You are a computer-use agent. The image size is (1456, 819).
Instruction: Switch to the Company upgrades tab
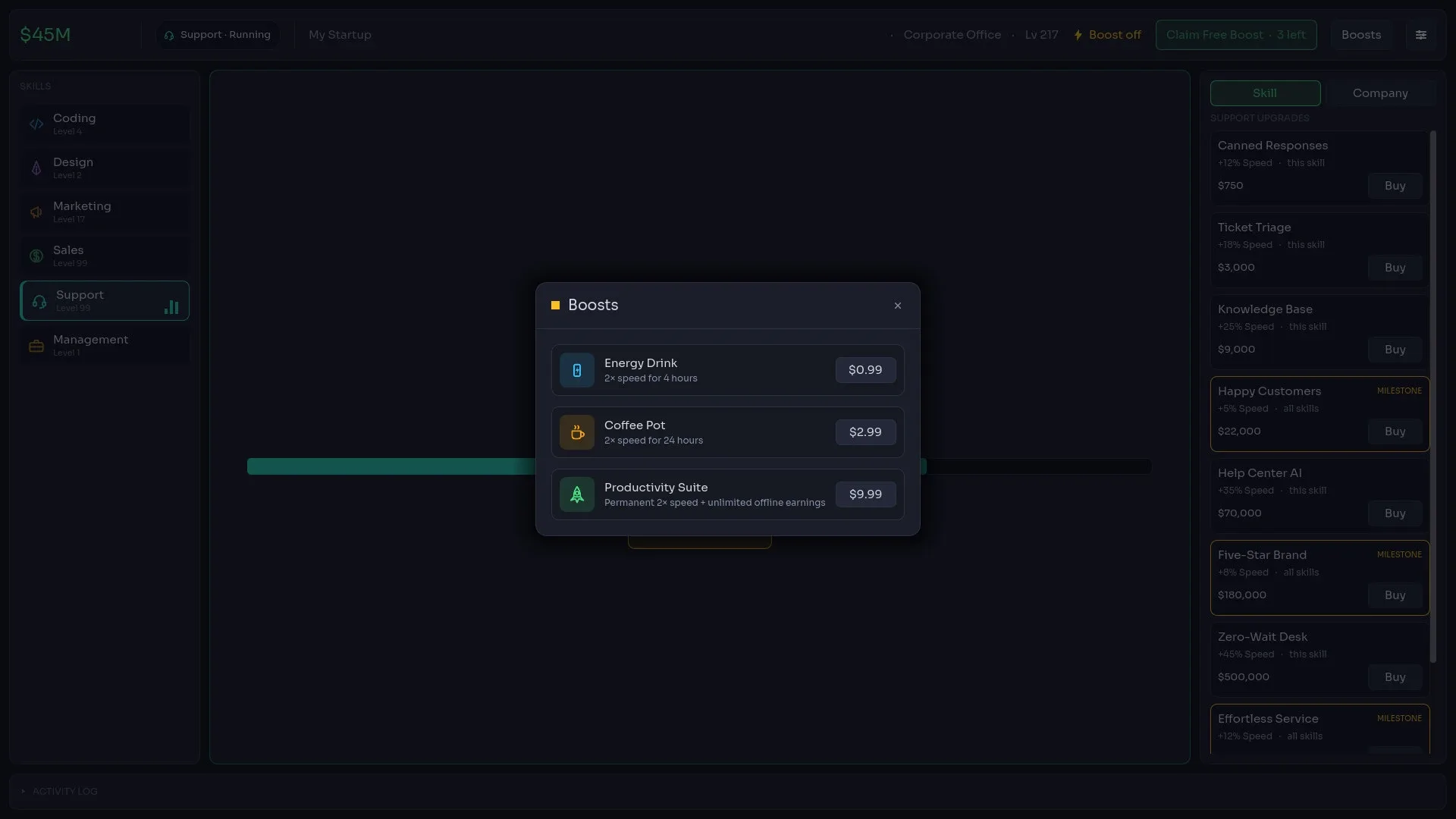pyautogui.click(x=1380, y=93)
